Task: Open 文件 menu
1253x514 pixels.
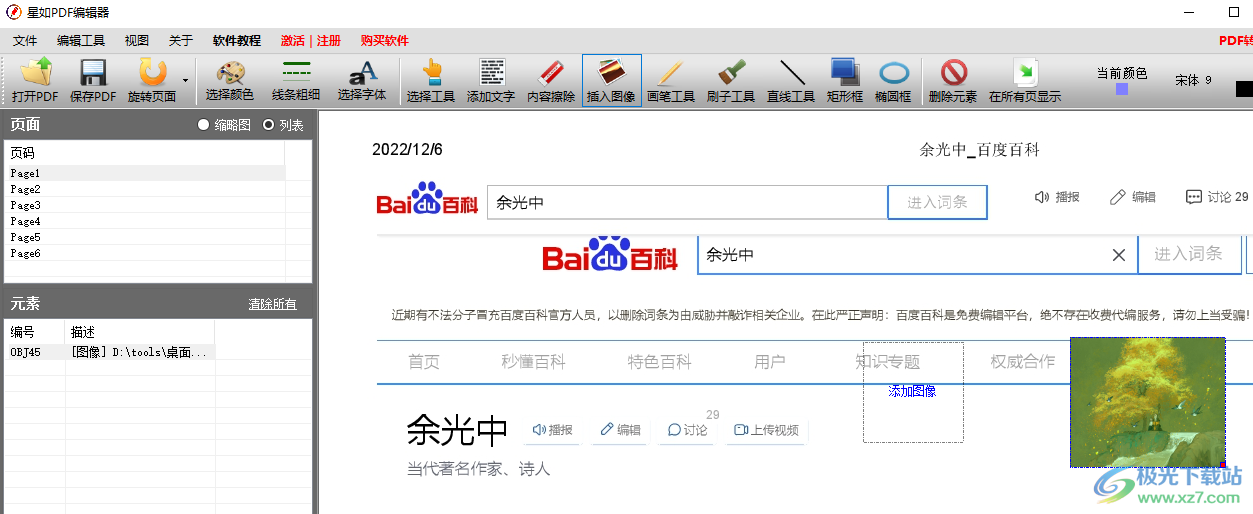Action: (25, 41)
